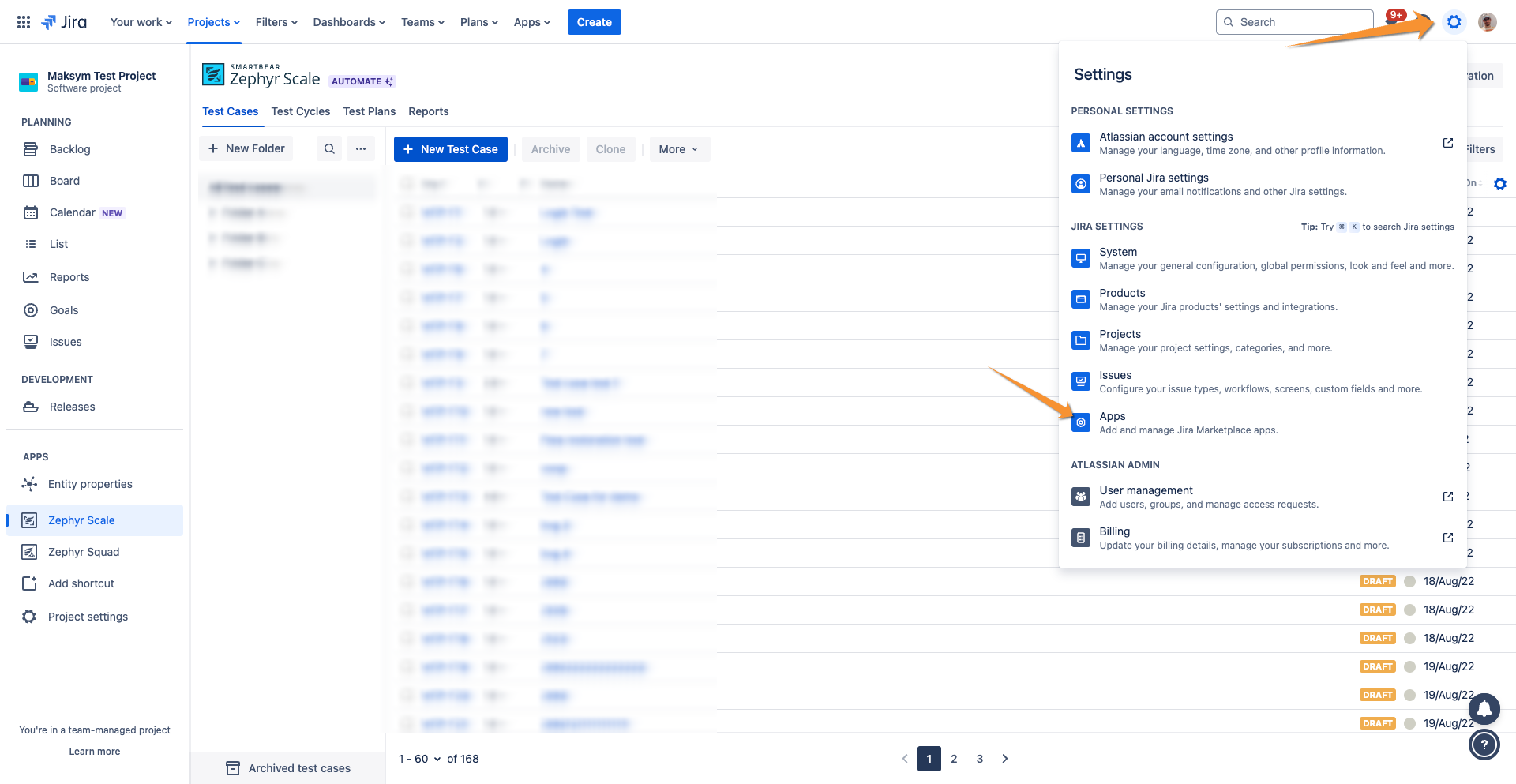Switch to Test Cycles tab

(301, 111)
